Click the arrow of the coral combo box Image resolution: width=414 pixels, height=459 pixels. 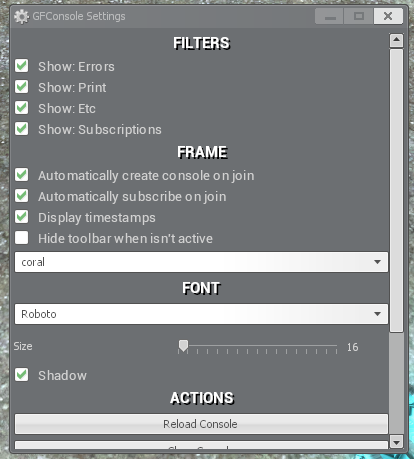click(377, 262)
